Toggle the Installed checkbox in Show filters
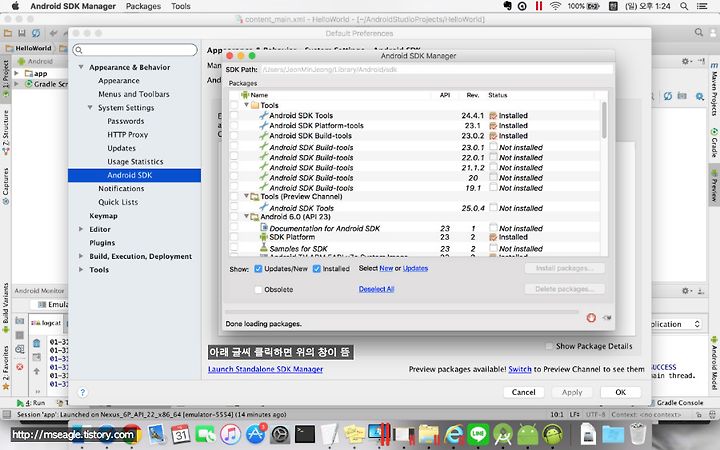The width and height of the screenshot is (720, 450). (316, 269)
